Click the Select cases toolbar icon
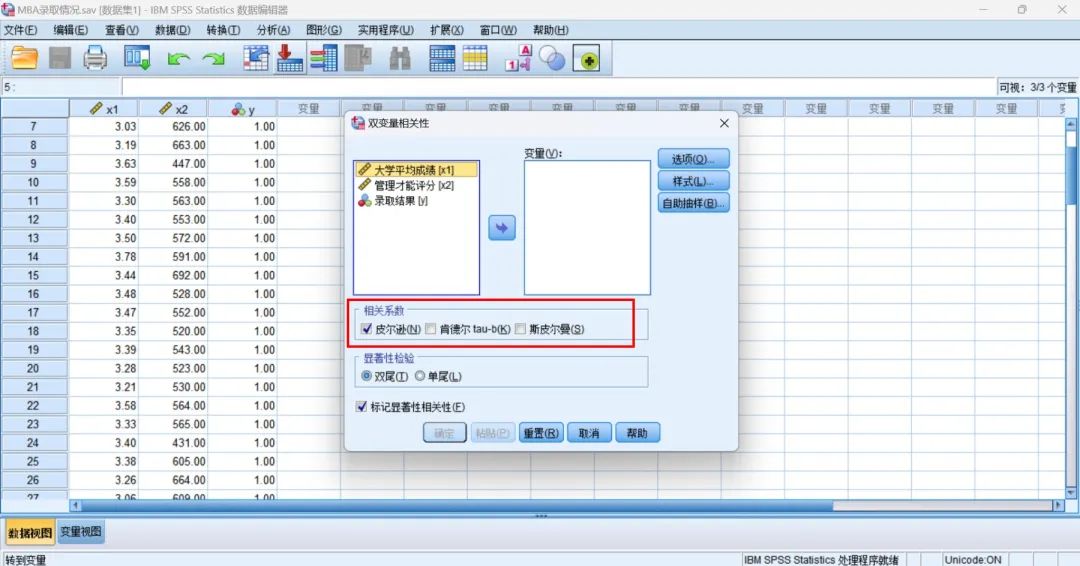The height and width of the screenshot is (566, 1080). click(x=475, y=58)
